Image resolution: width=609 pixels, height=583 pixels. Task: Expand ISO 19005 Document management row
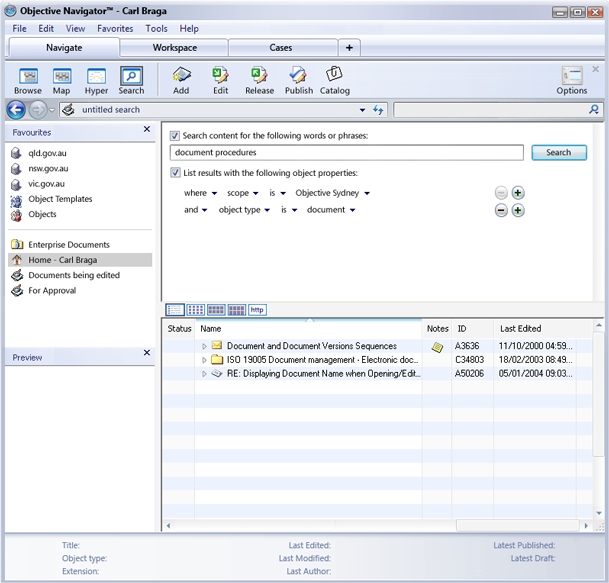204,360
